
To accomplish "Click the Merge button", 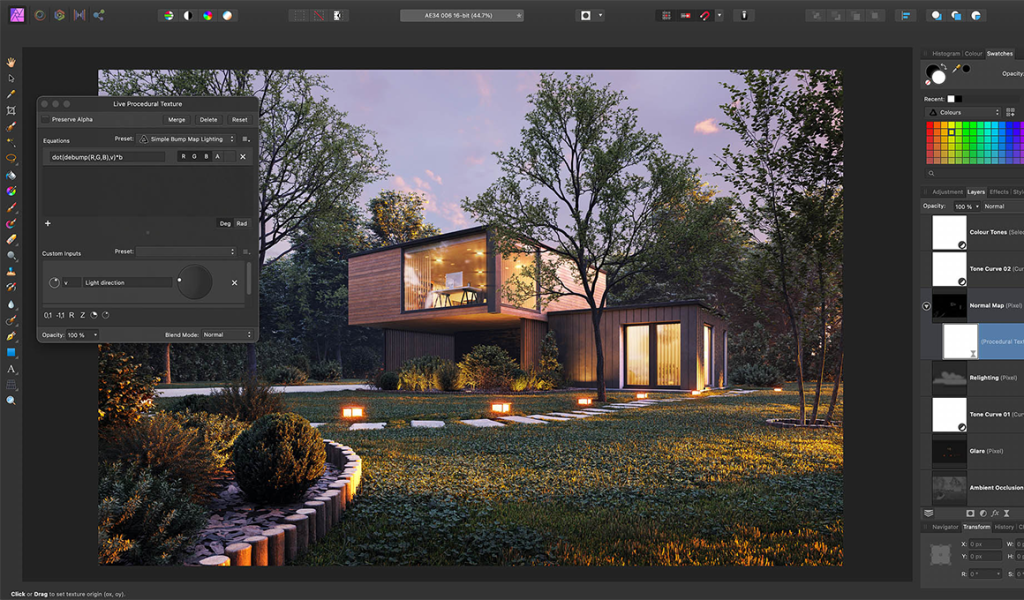I will click(176, 119).
